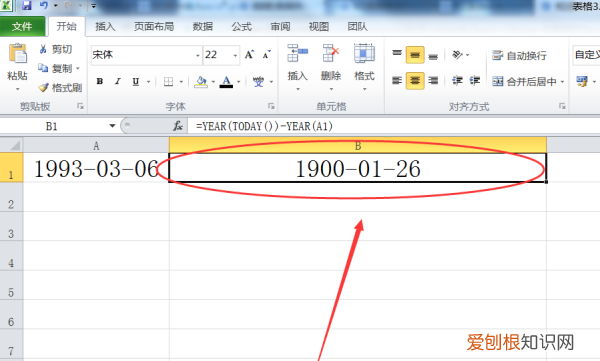Click Merge & Center (合并后居中) button
600x361 pixels.
click(x=524, y=82)
